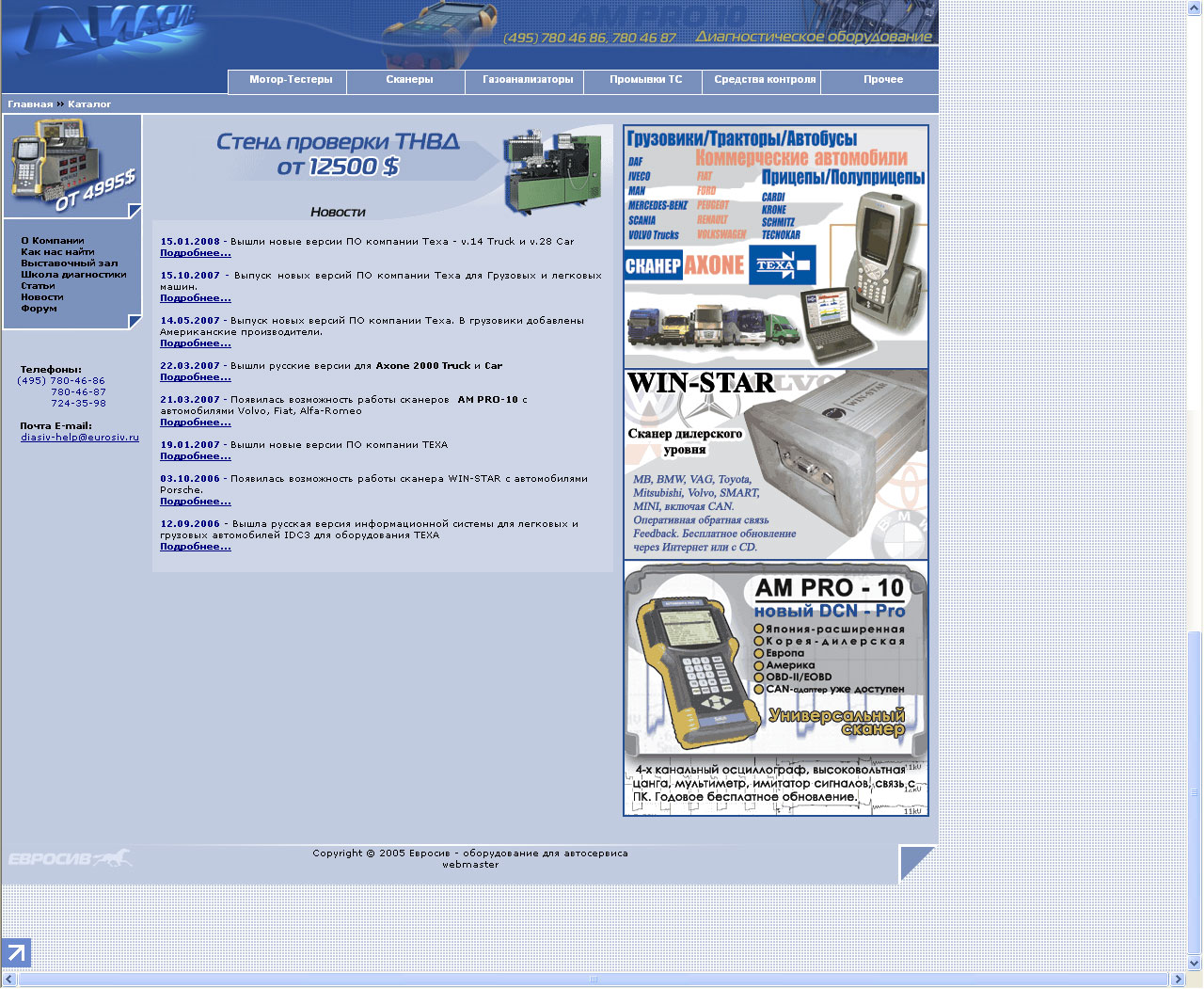Open the Сканеры menu
Image resolution: width=1204 pixels, height=989 pixels.
pyautogui.click(x=409, y=80)
